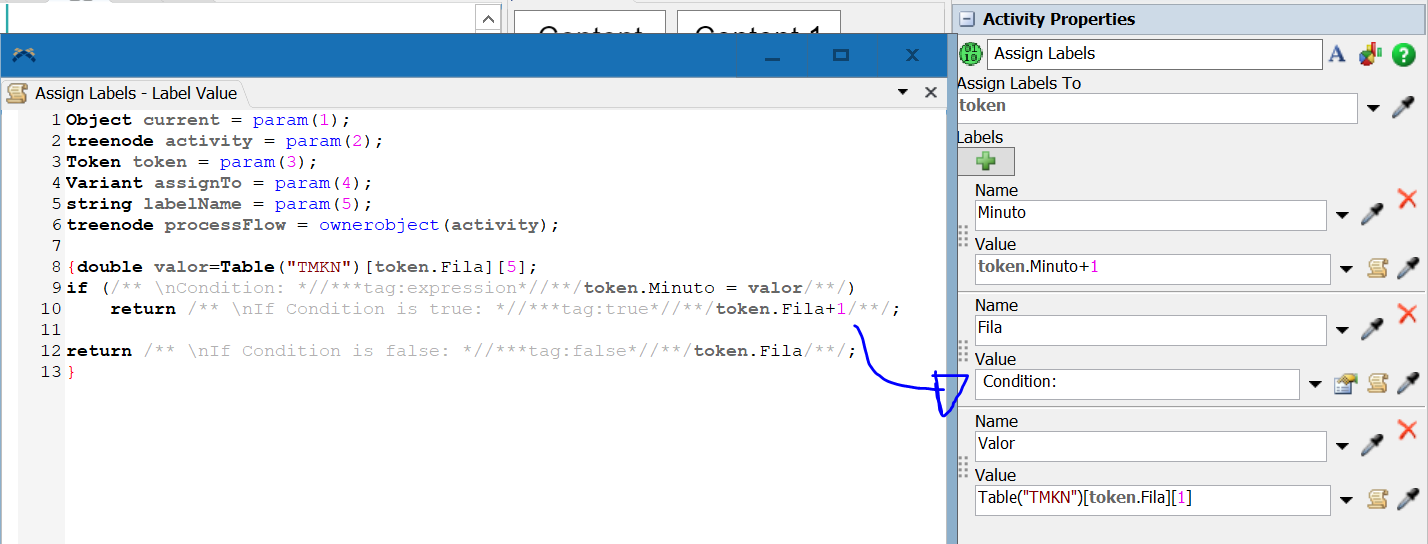Click the eyedropper next to Valor name

point(1372,445)
